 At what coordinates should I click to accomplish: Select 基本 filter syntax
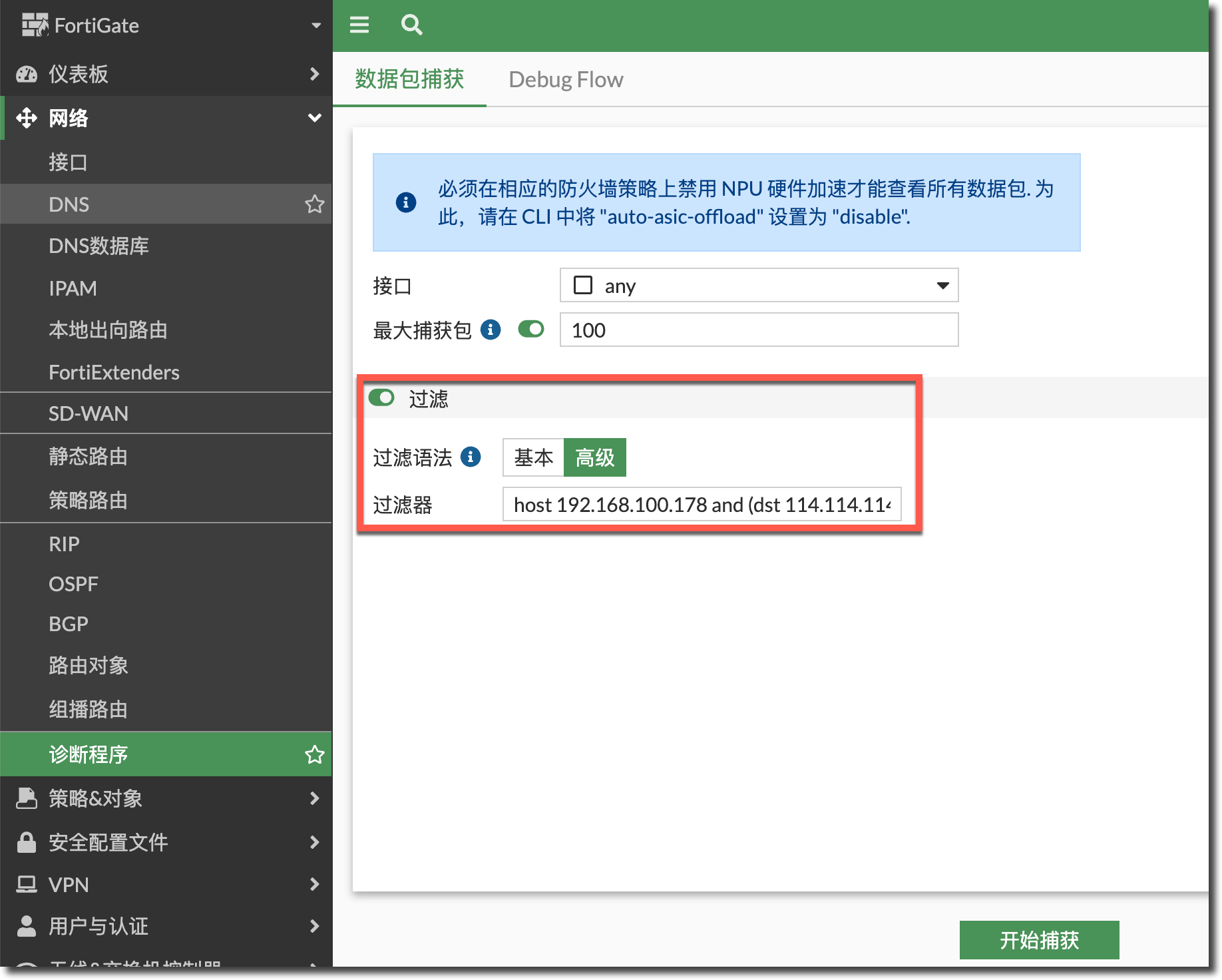533,457
